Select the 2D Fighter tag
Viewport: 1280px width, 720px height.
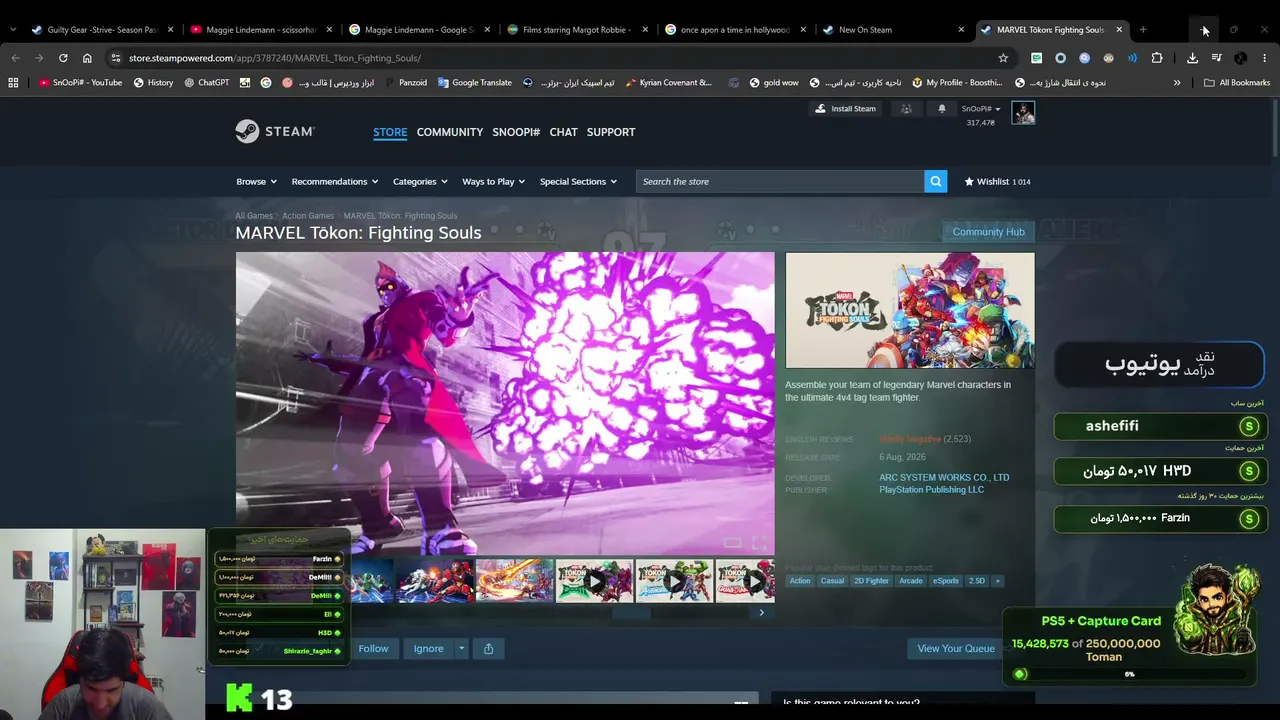click(871, 581)
